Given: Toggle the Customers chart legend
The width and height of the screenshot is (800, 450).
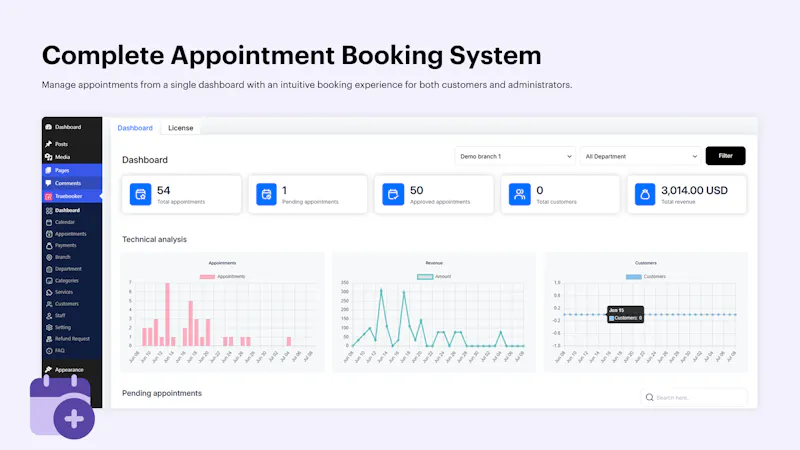Looking at the screenshot, I should [646, 277].
